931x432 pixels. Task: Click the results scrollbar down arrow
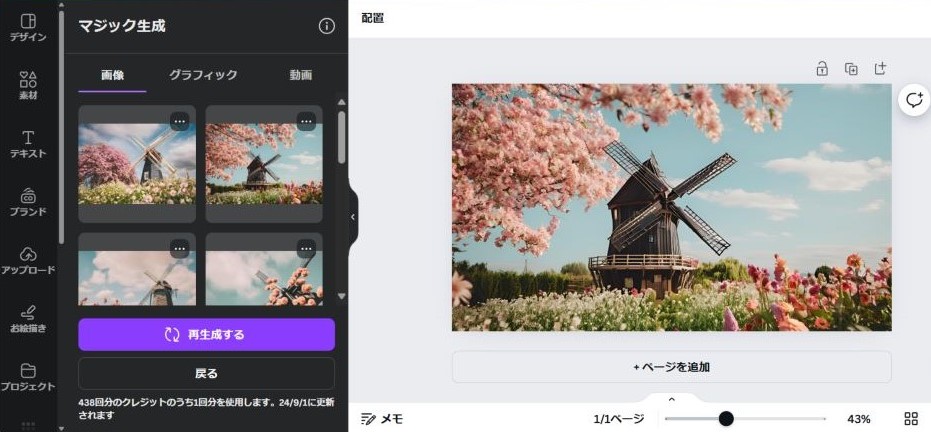(x=341, y=296)
